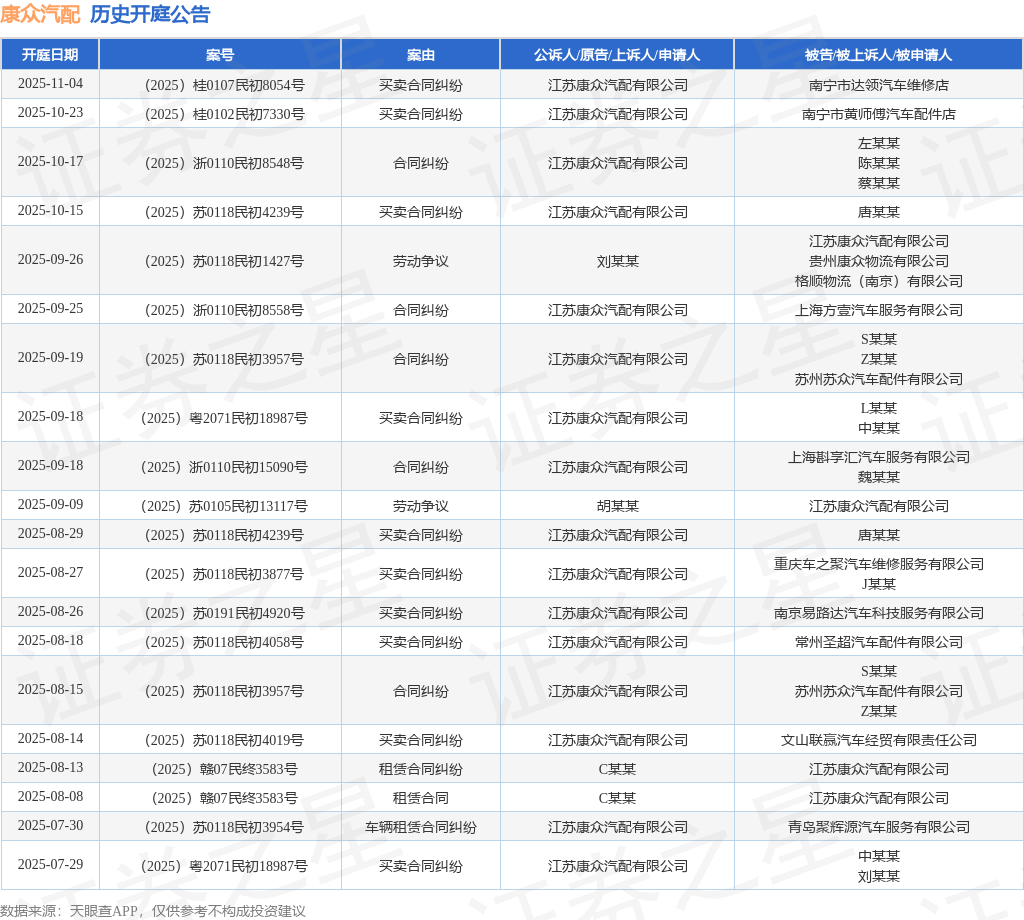Click the 案由 column header
1024x920 pixels.
tap(421, 55)
